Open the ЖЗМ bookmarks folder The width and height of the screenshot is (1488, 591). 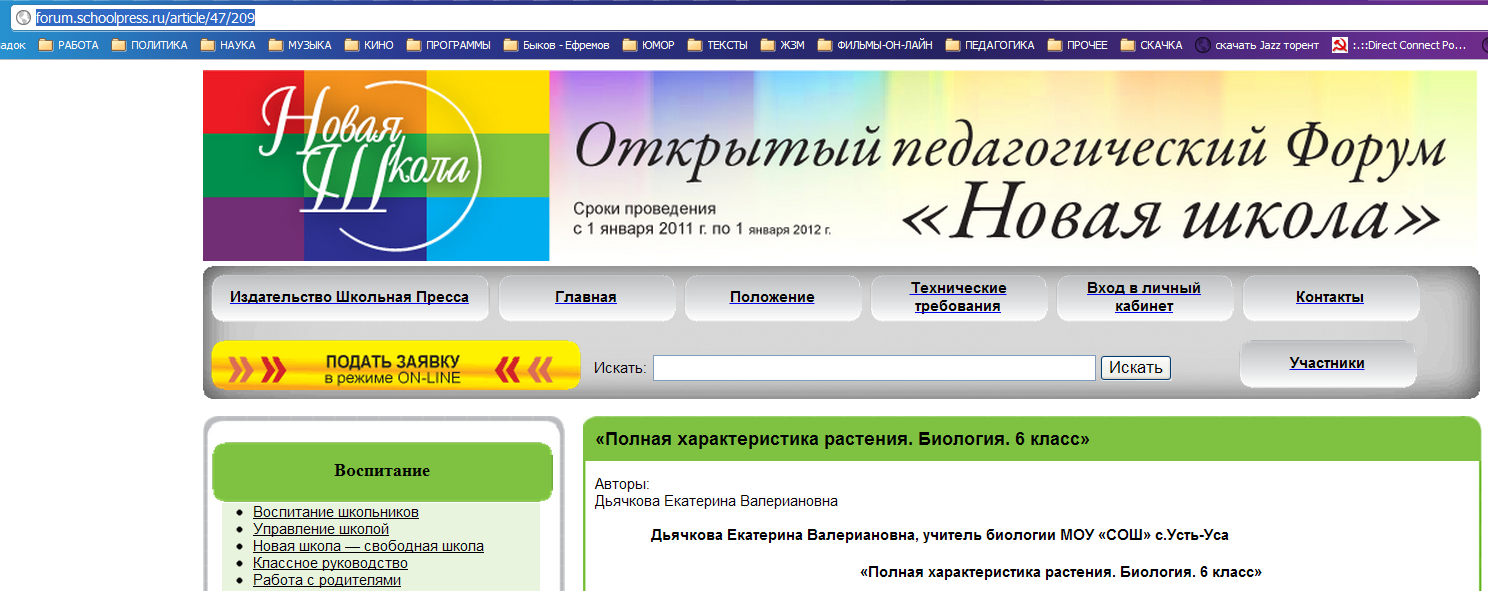(783, 45)
